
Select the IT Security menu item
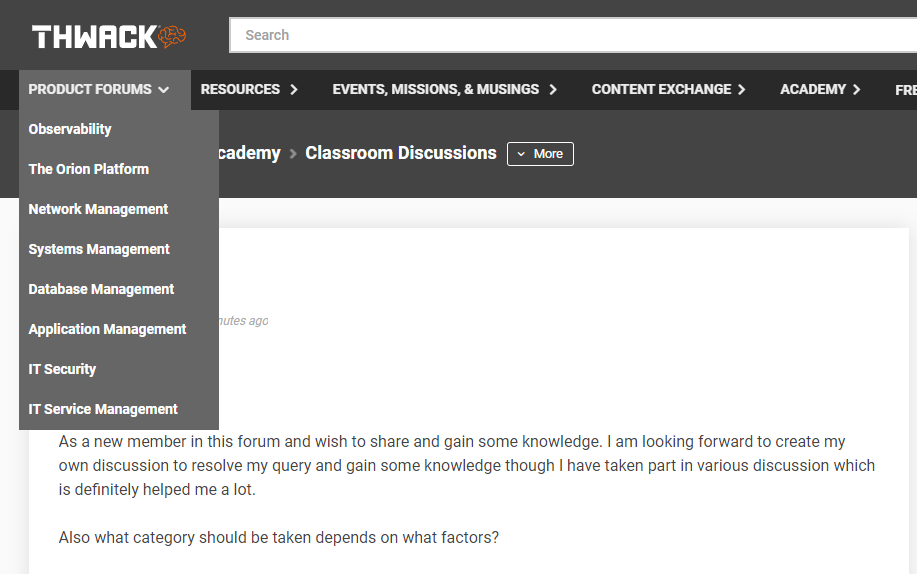(x=62, y=369)
